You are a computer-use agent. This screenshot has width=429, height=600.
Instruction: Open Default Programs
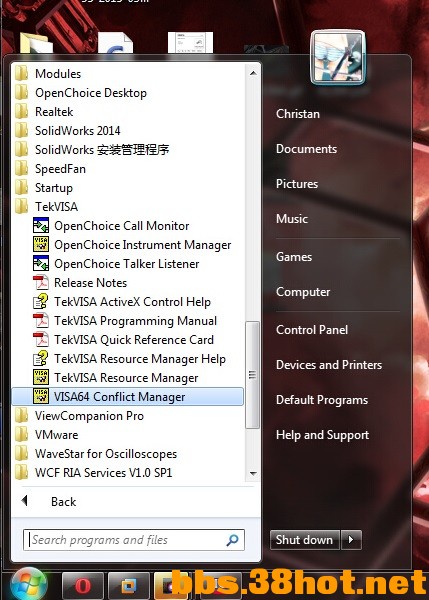coord(322,400)
